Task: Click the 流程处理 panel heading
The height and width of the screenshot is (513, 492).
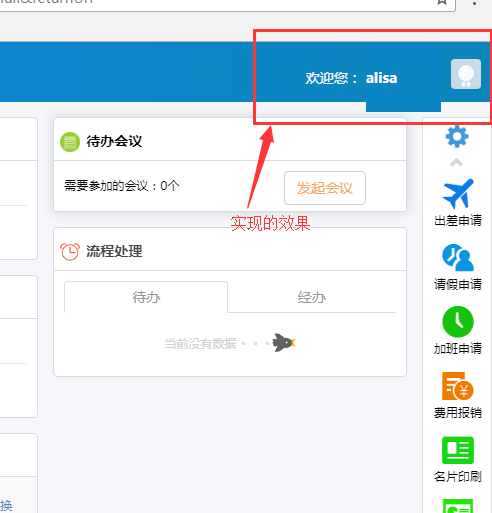Action: tap(114, 251)
